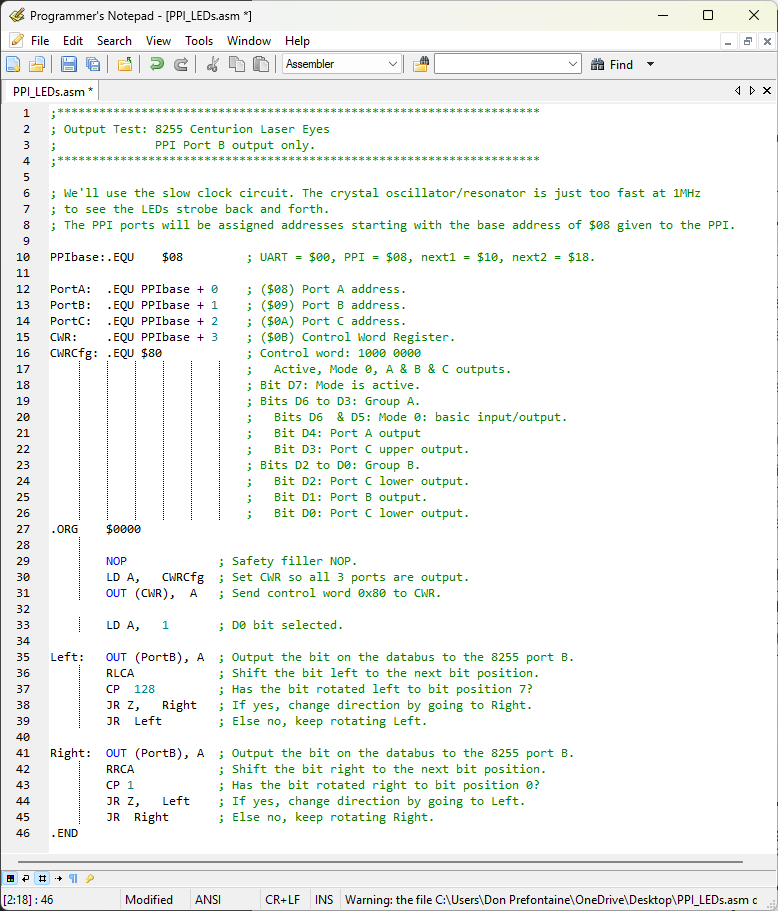
Task: Click the Find button
Action: (612, 64)
